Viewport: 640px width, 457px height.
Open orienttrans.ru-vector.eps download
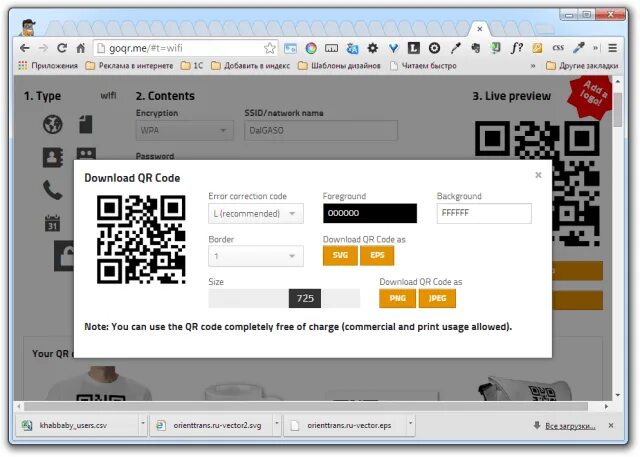click(x=343, y=426)
